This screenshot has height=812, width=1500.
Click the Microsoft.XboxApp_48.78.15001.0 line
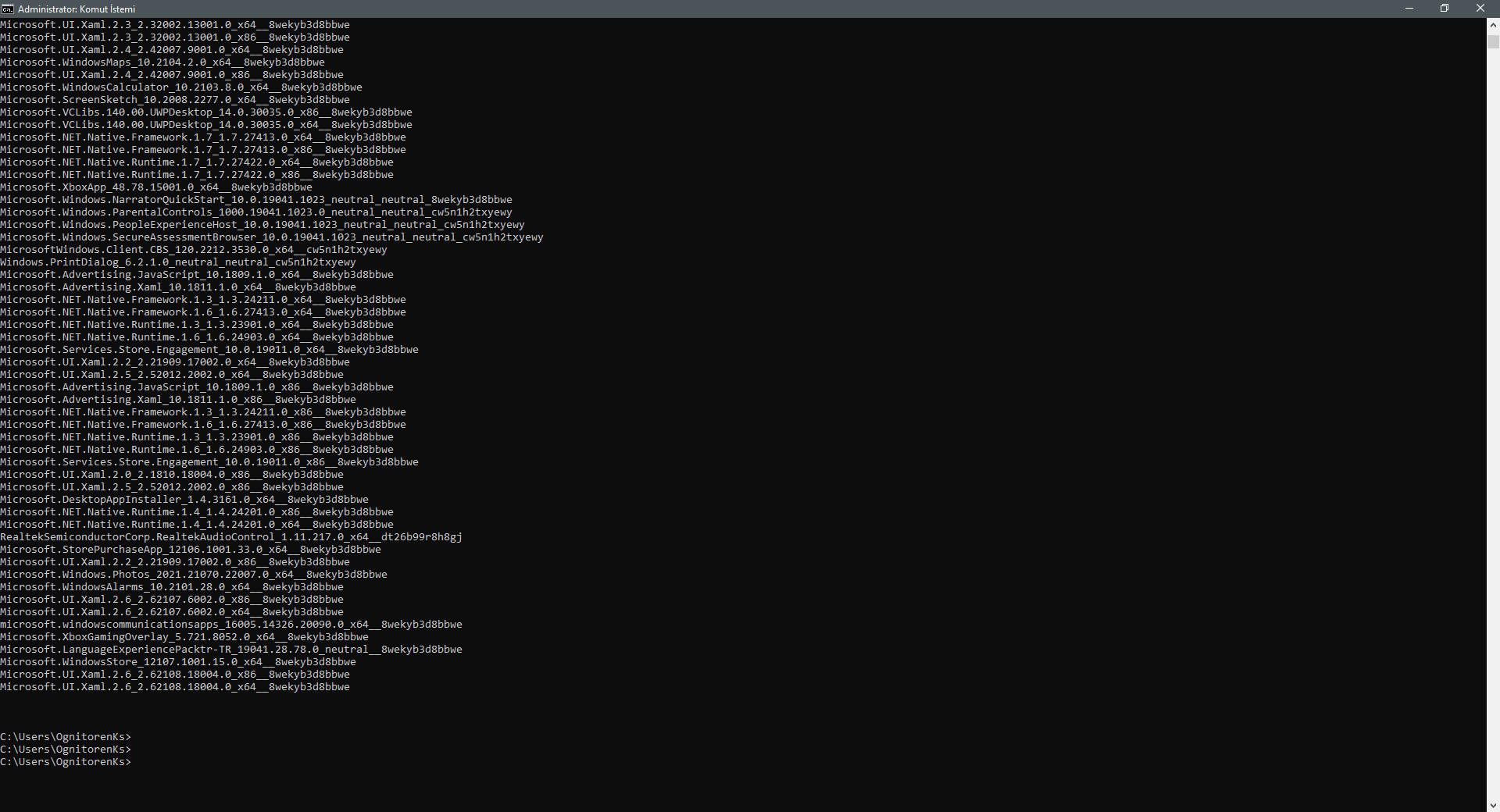click(x=156, y=187)
